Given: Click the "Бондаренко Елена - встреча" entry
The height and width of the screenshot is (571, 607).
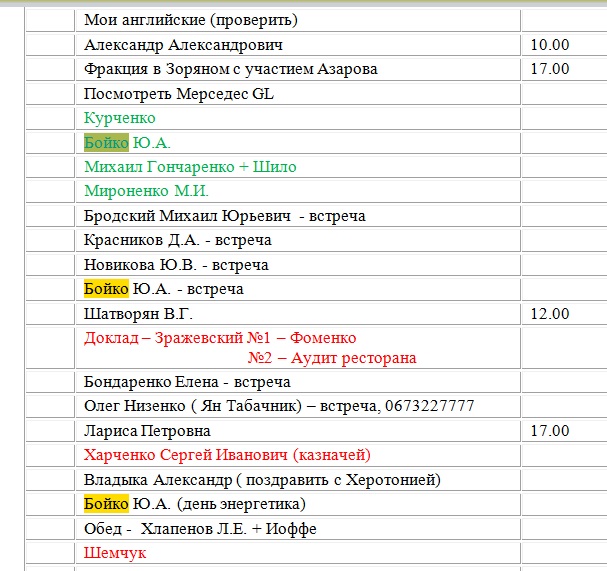Looking at the screenshot, I should [x=187, y=382].
